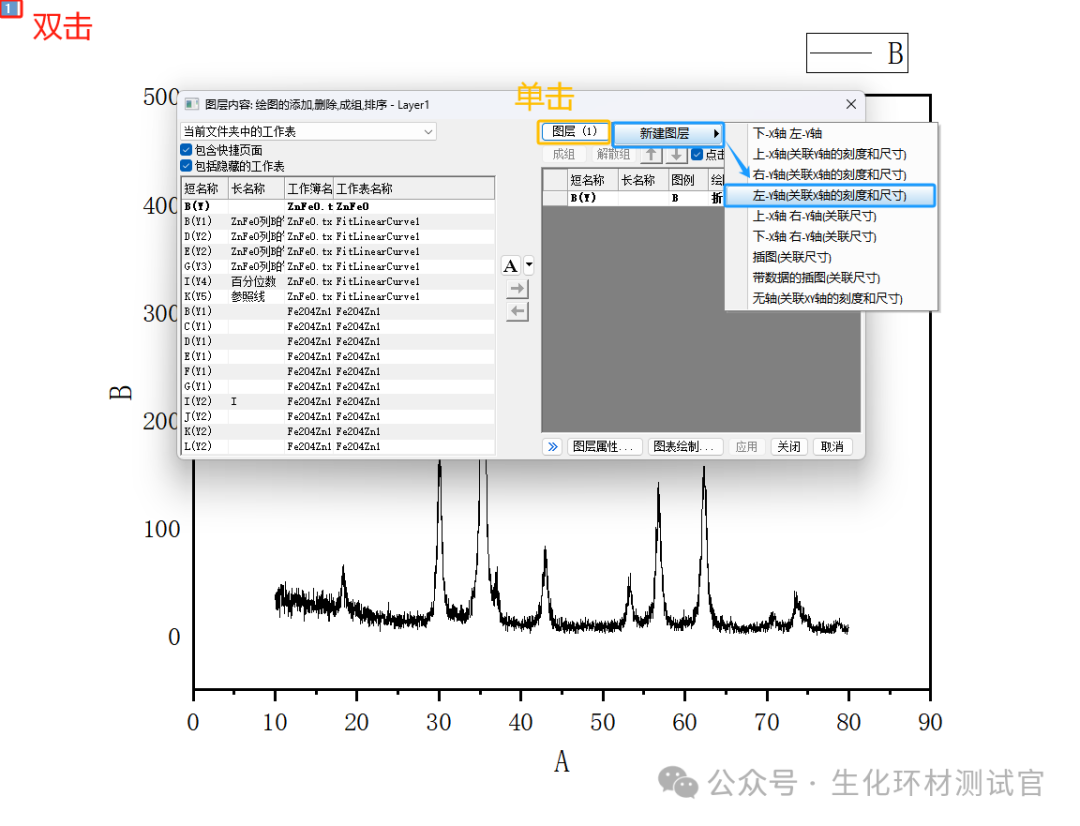Select 上-X轴(关联Y轴的刻度和尺寸)

click(831, 154)
